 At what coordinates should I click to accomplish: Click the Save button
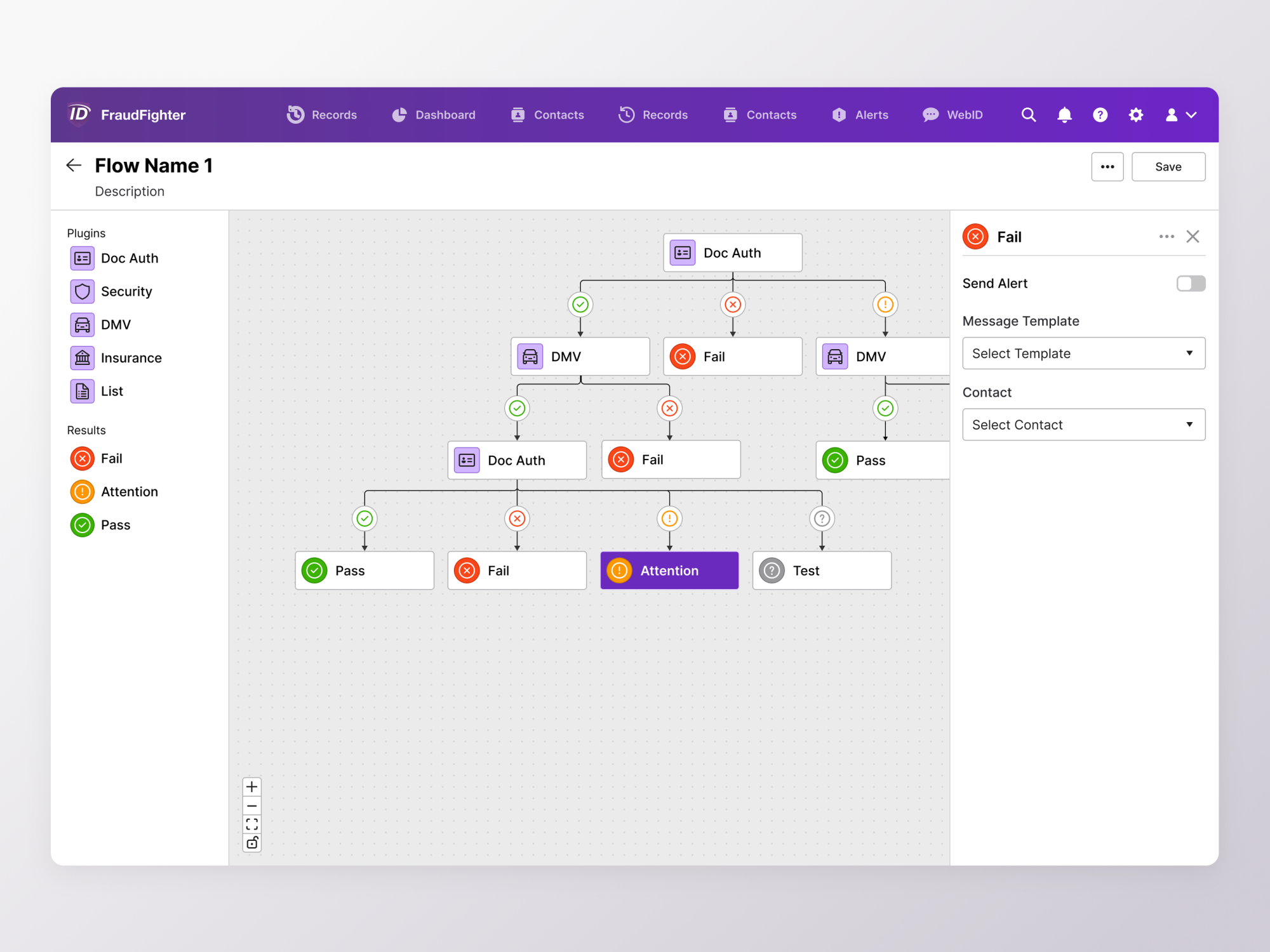click(1168, 167)
